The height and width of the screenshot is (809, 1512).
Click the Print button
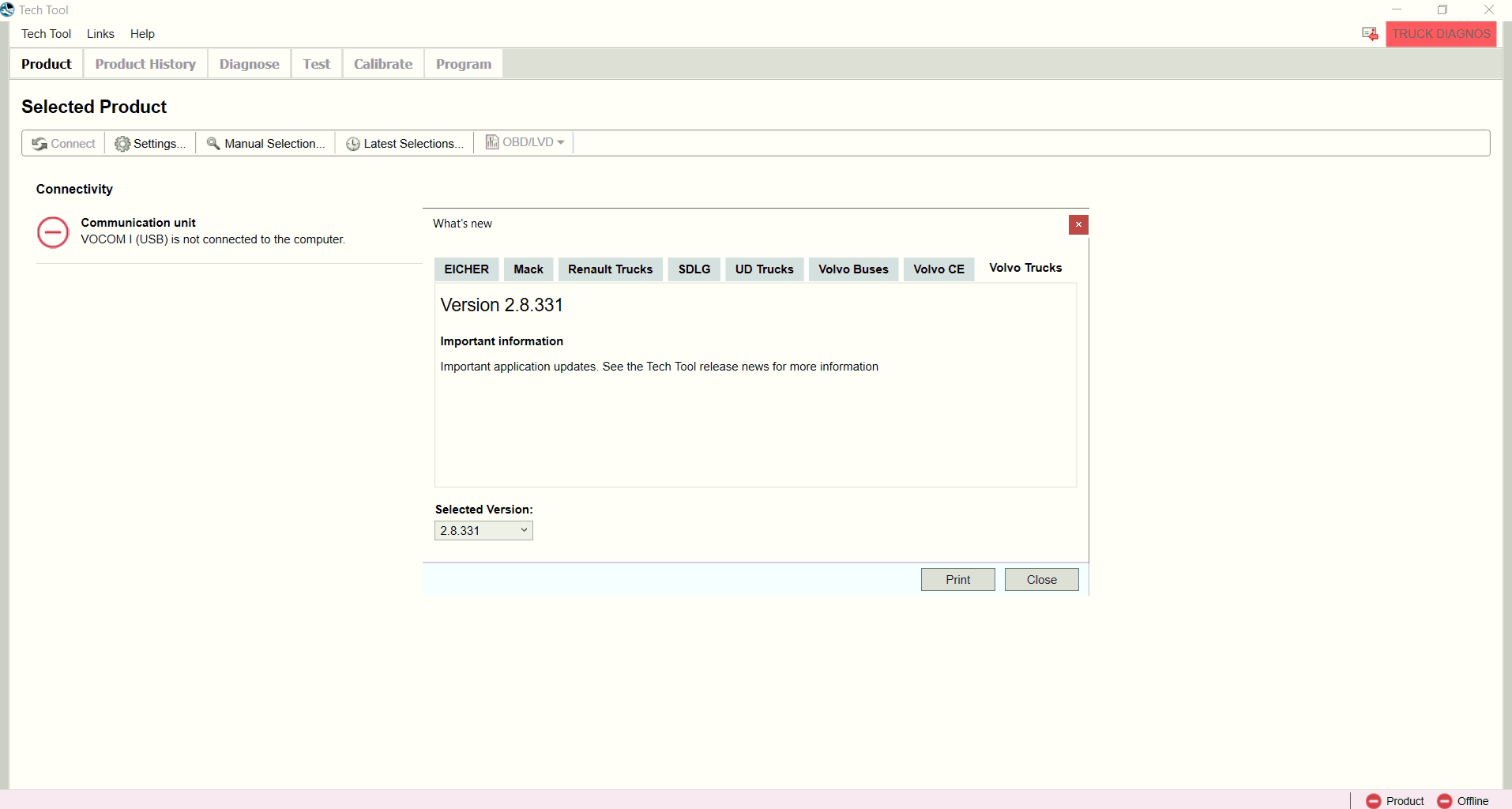[x=958, y=580]
